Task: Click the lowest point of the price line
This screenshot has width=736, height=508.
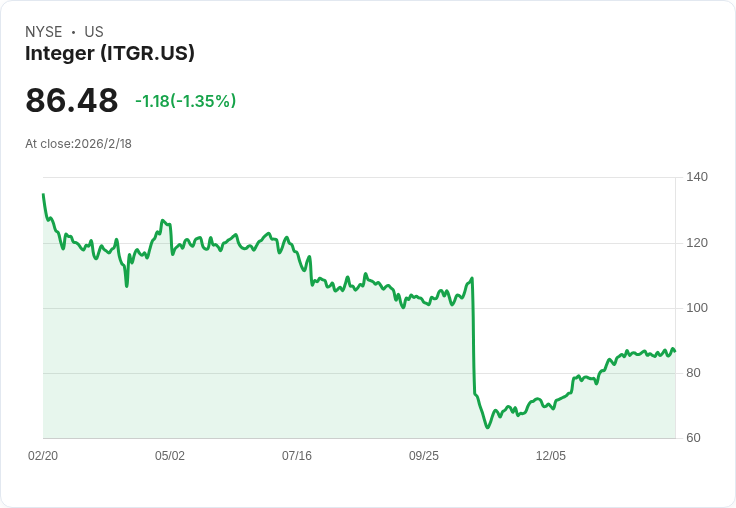Action: click(x=488, y=427)
